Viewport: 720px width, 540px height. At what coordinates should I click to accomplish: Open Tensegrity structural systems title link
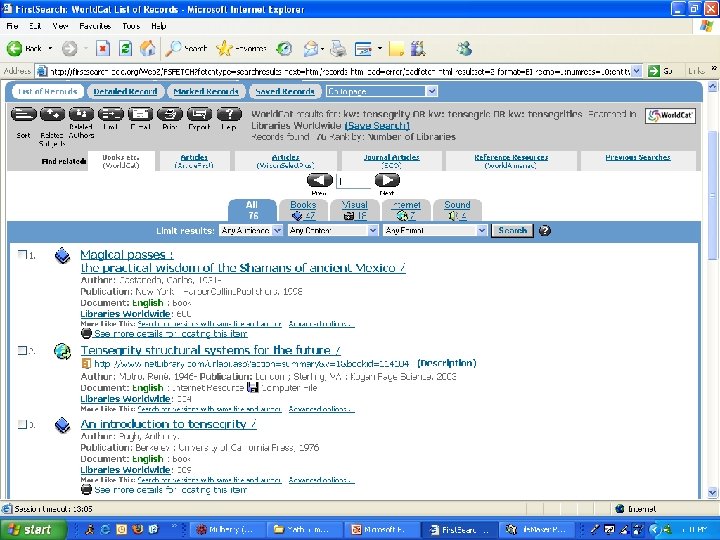coord(210,350)
